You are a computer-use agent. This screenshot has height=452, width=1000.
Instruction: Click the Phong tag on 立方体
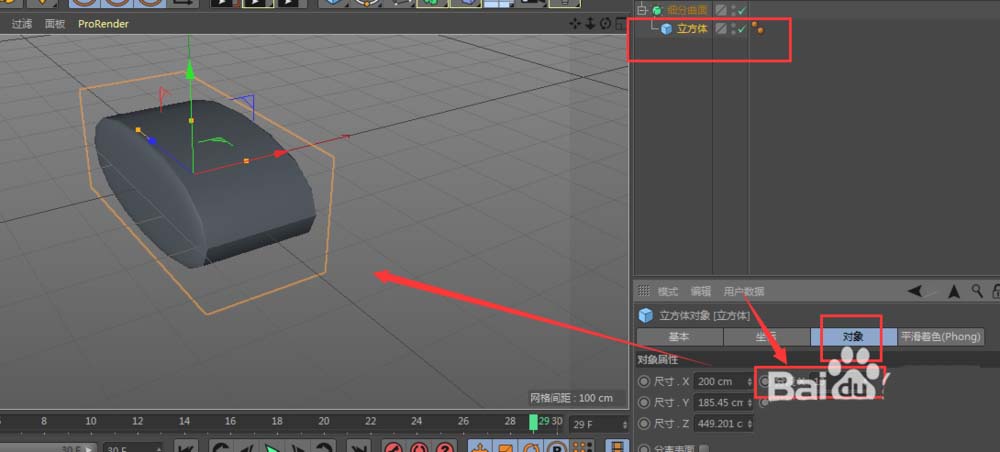[x=758, y=29]
